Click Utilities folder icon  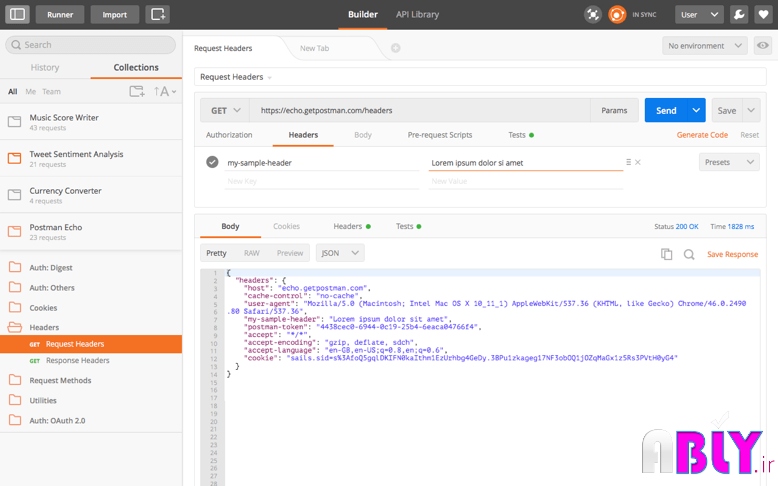(x=15, y=400)
